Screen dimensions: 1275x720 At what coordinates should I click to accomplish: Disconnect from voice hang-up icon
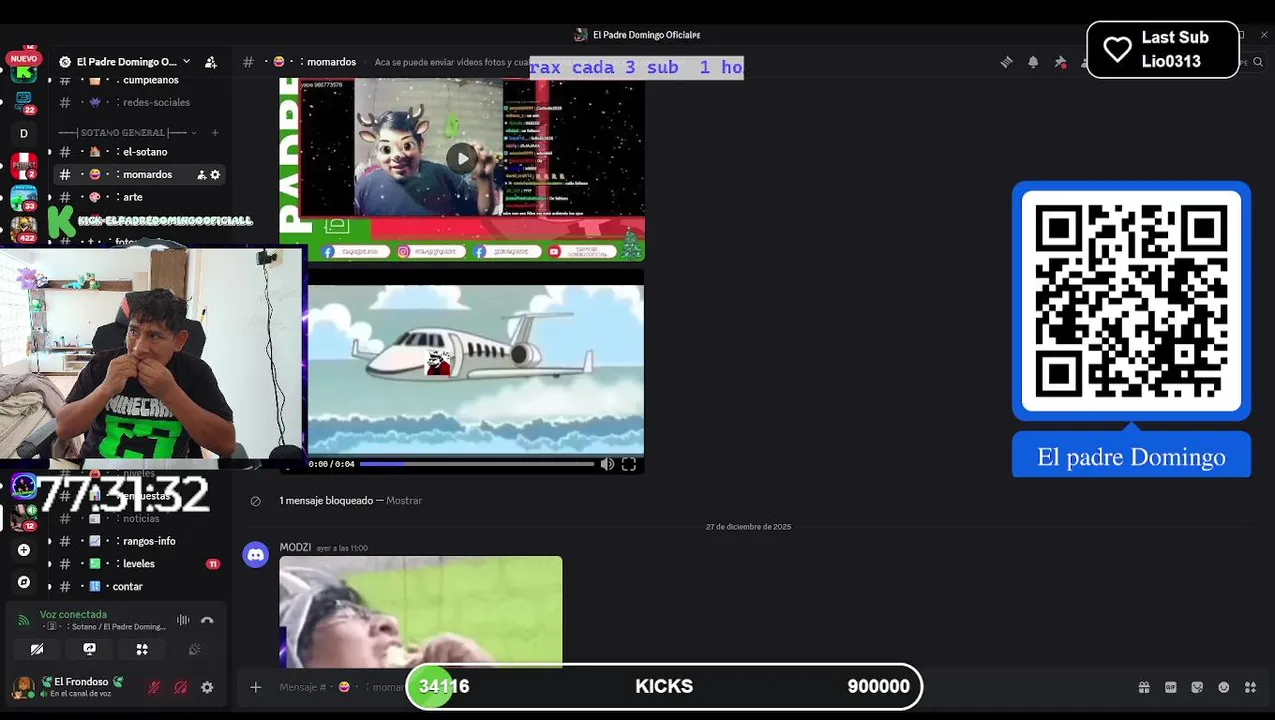pyautogui.click(x=207, y=620)
